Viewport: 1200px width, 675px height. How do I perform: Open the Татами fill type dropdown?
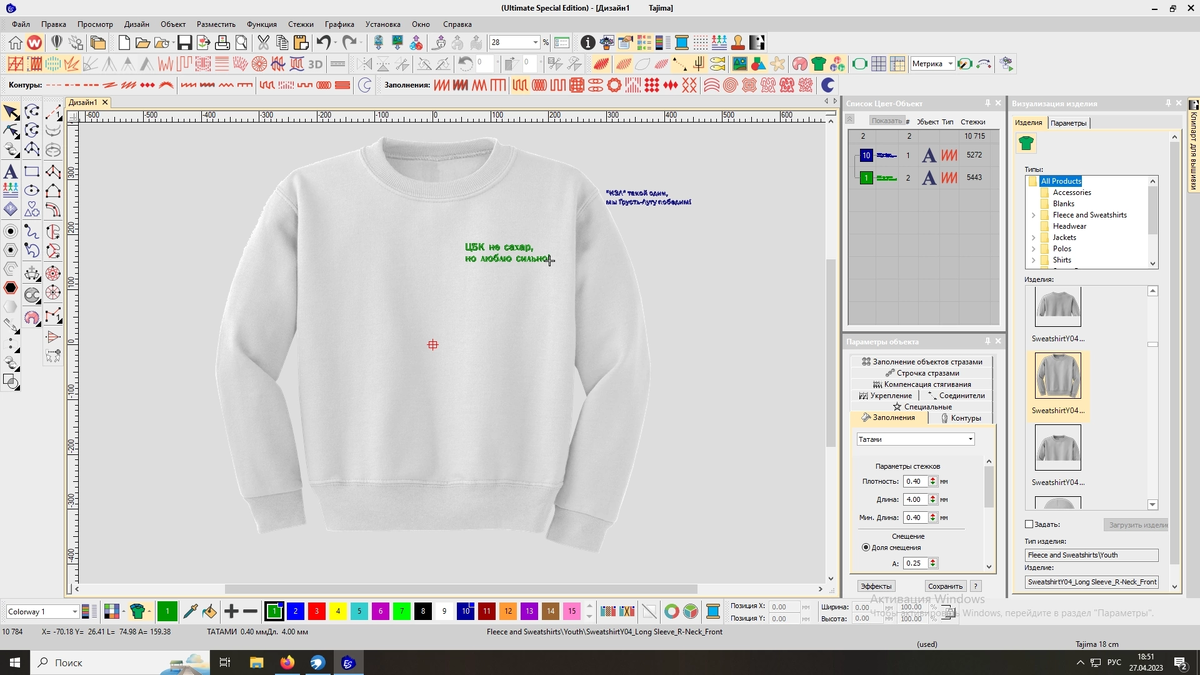point(970,439)
